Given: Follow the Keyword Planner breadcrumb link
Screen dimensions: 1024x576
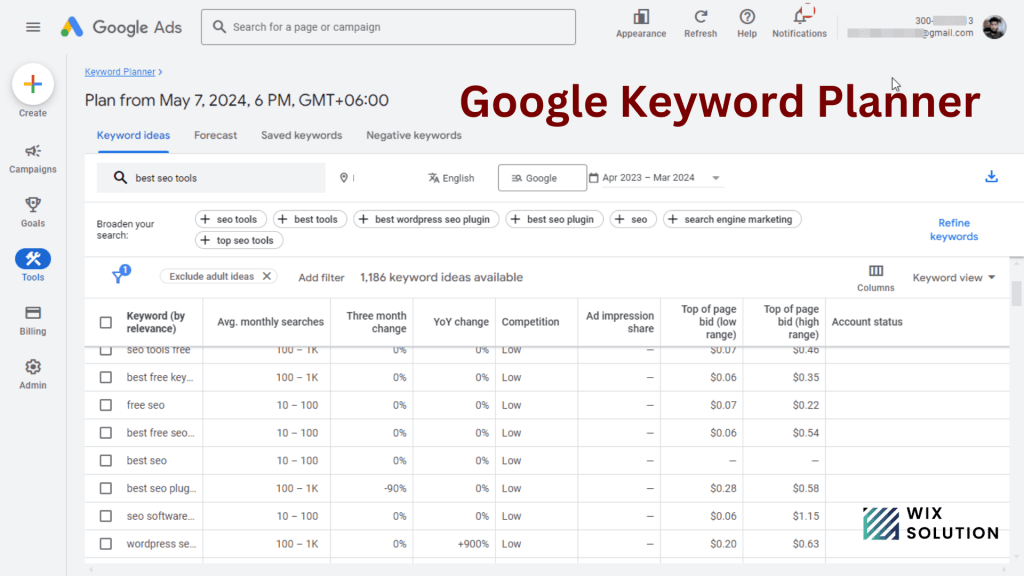Looking at the screenshot, I should (x=120, y=72).
